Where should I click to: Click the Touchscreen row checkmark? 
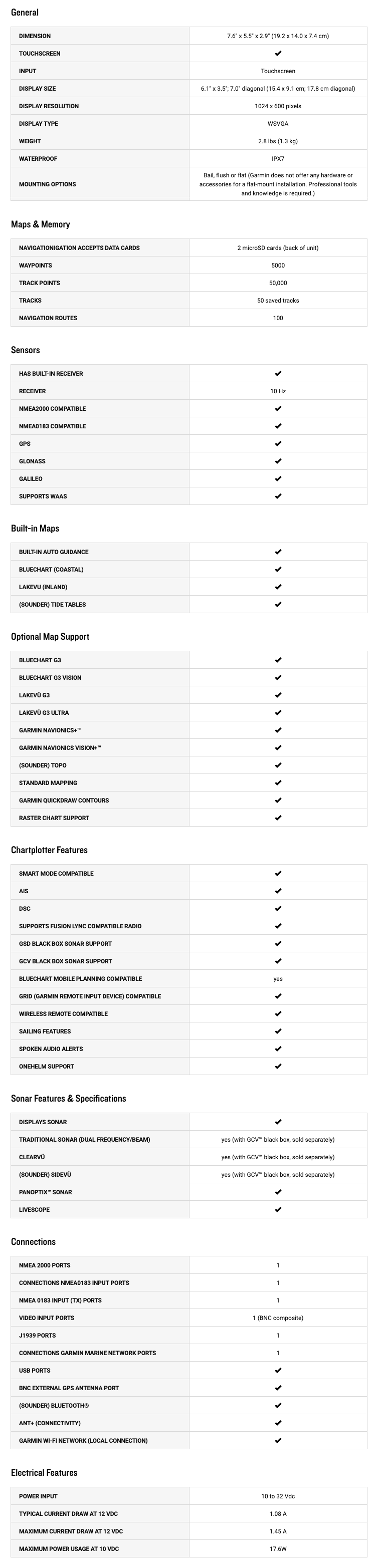[278, 54]
